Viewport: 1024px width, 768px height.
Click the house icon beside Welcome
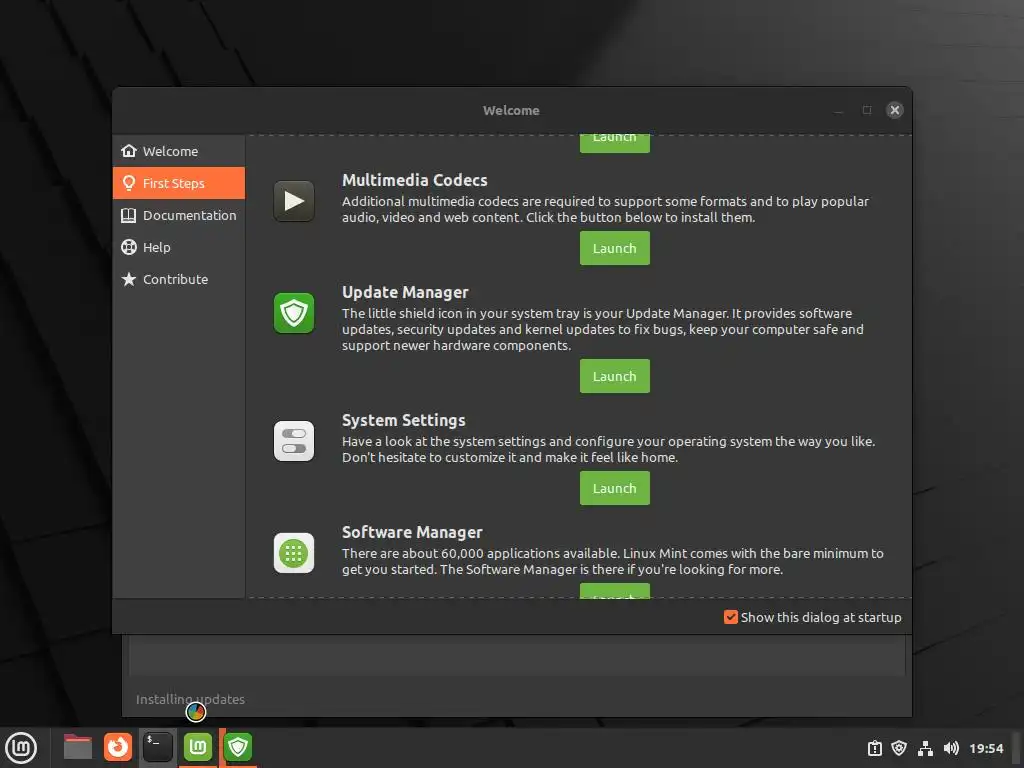[x=129, y=151]
